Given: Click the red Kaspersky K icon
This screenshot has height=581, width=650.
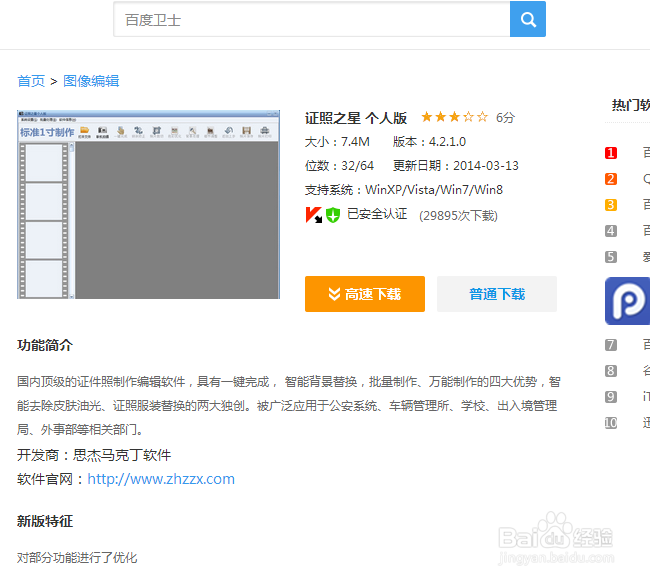Looking at the screenshot, I should point(313,215).
